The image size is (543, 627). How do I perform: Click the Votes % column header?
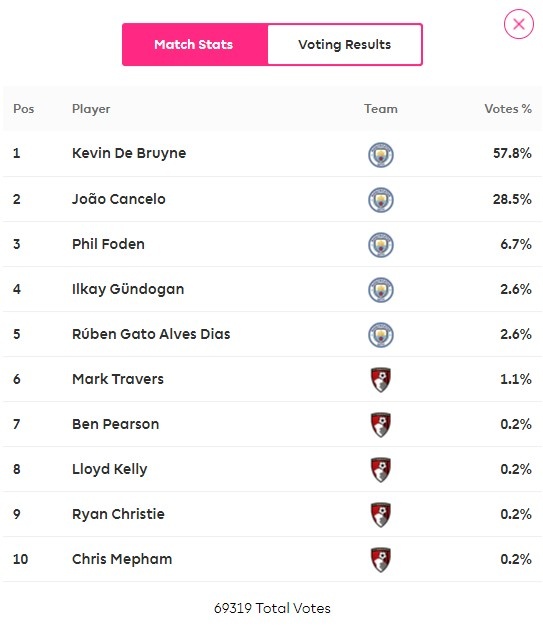click(x=508, y=109)
